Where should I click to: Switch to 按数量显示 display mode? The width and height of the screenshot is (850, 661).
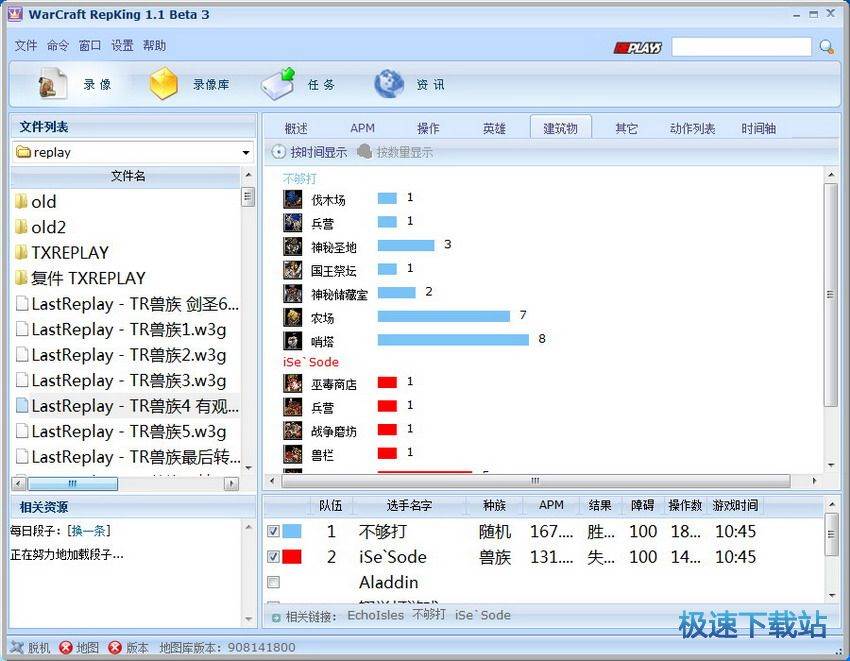pyautogui.click(x=405, y=152)
